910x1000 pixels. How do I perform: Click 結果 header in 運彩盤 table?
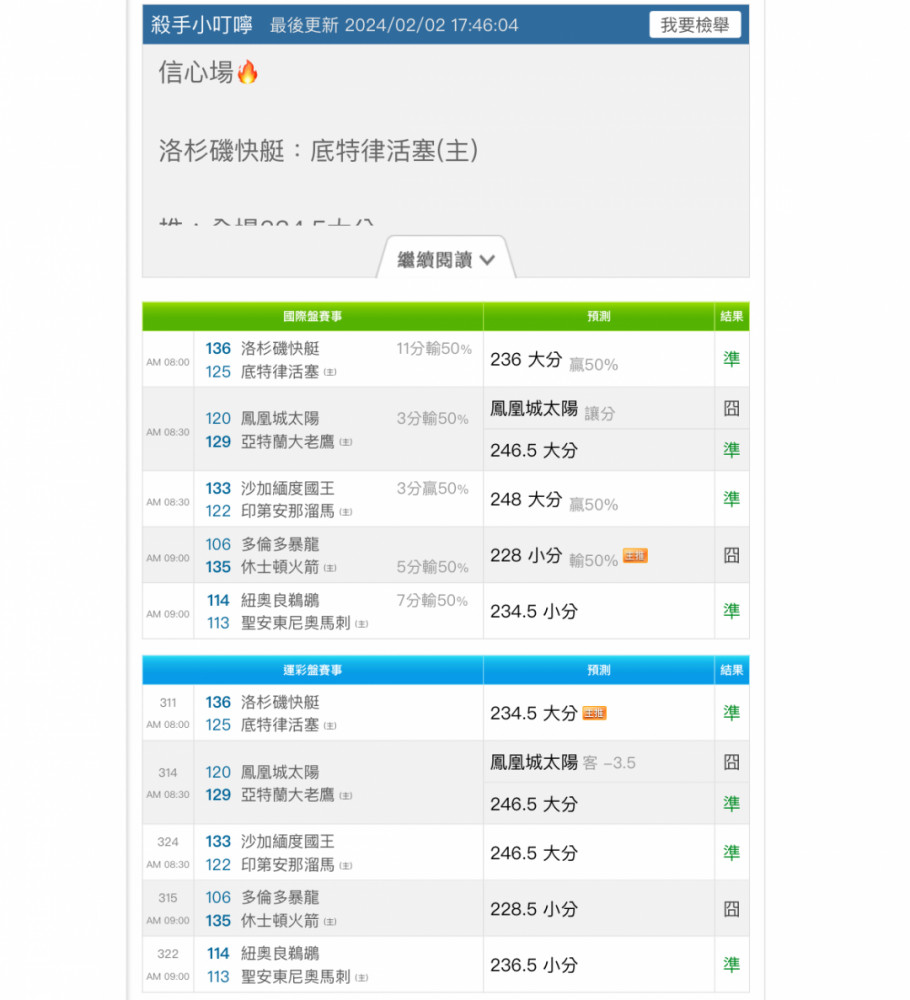click(x=731, y=670)
